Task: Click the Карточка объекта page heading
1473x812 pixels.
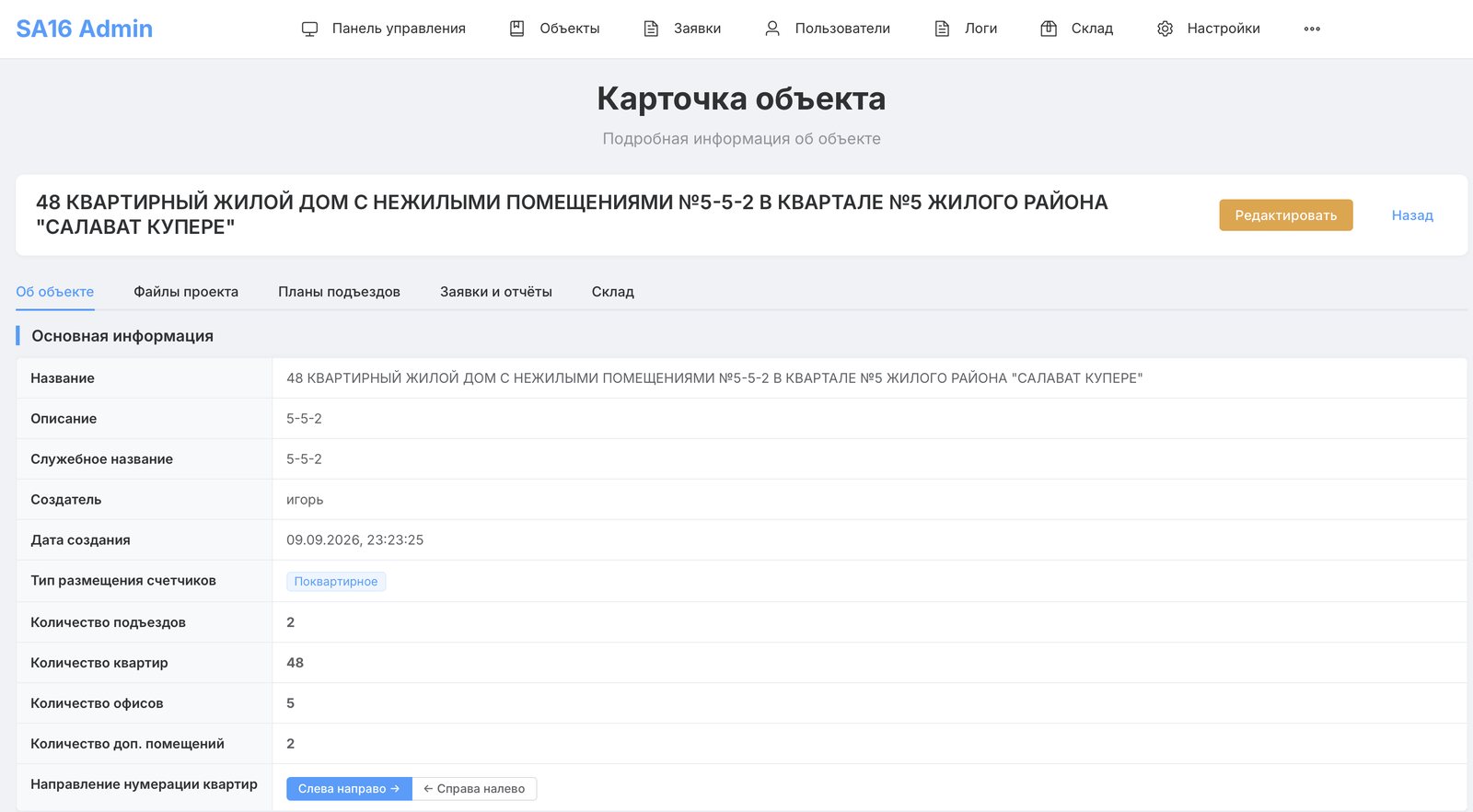Action: [x=741, y=99]
